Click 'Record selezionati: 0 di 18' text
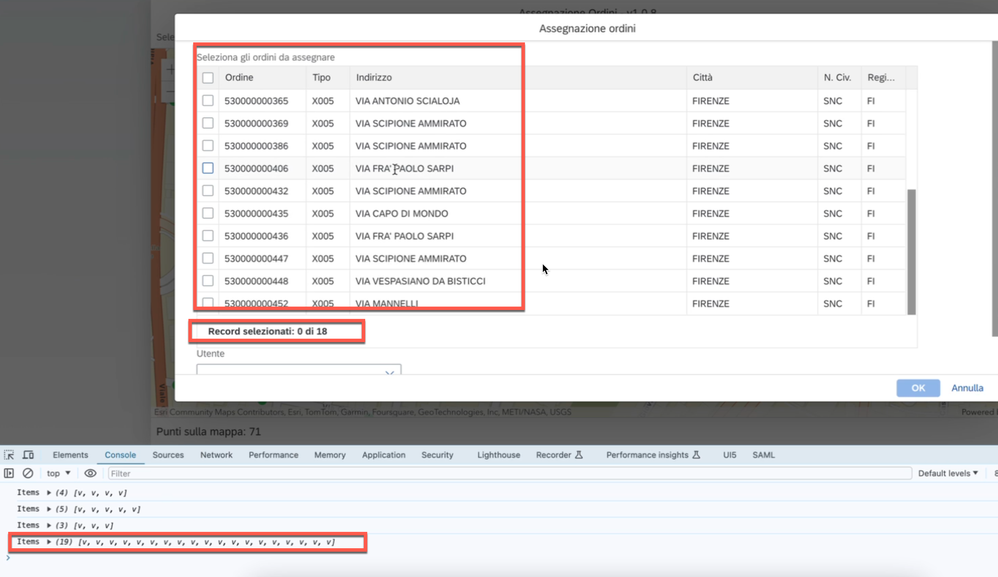This screenshot has width=998, height=577. [x=267, y=331]
